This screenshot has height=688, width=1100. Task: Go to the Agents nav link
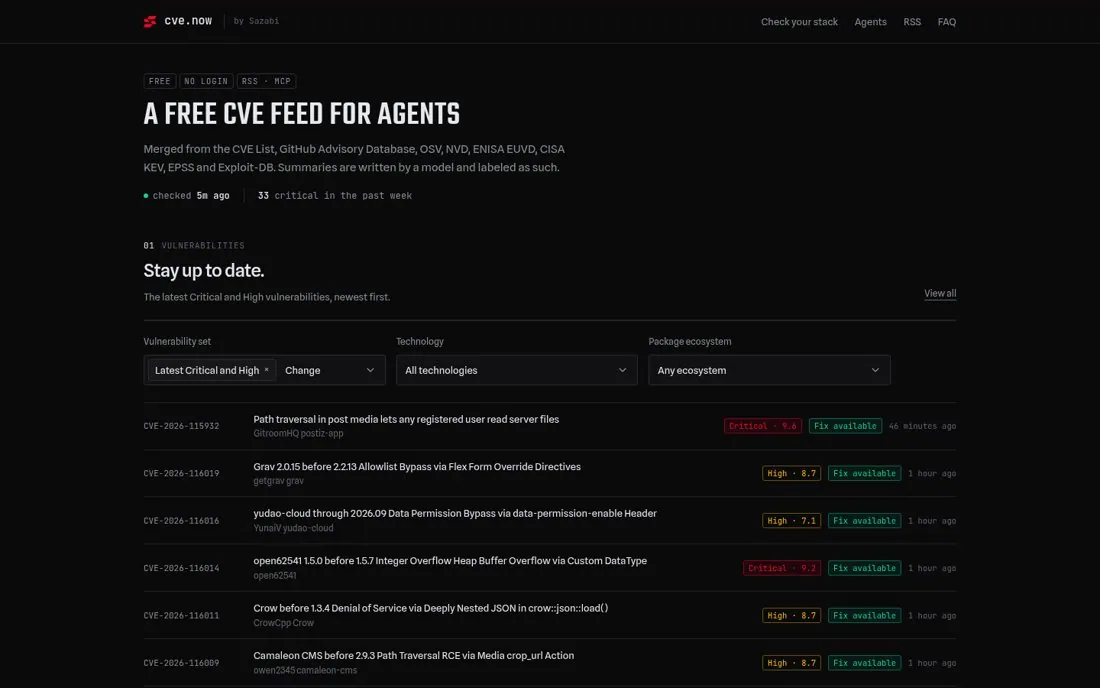[x=870, y=22]
